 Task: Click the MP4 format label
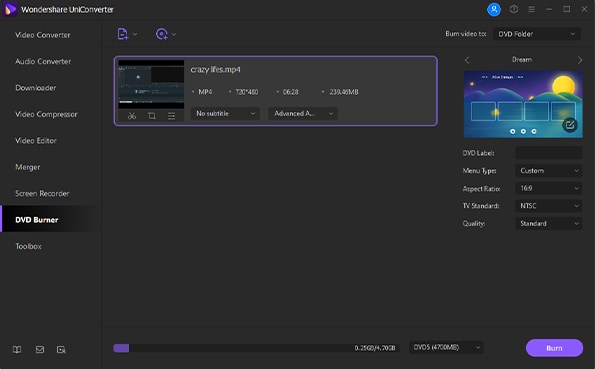pyautogui.click(x=205, y=92)
